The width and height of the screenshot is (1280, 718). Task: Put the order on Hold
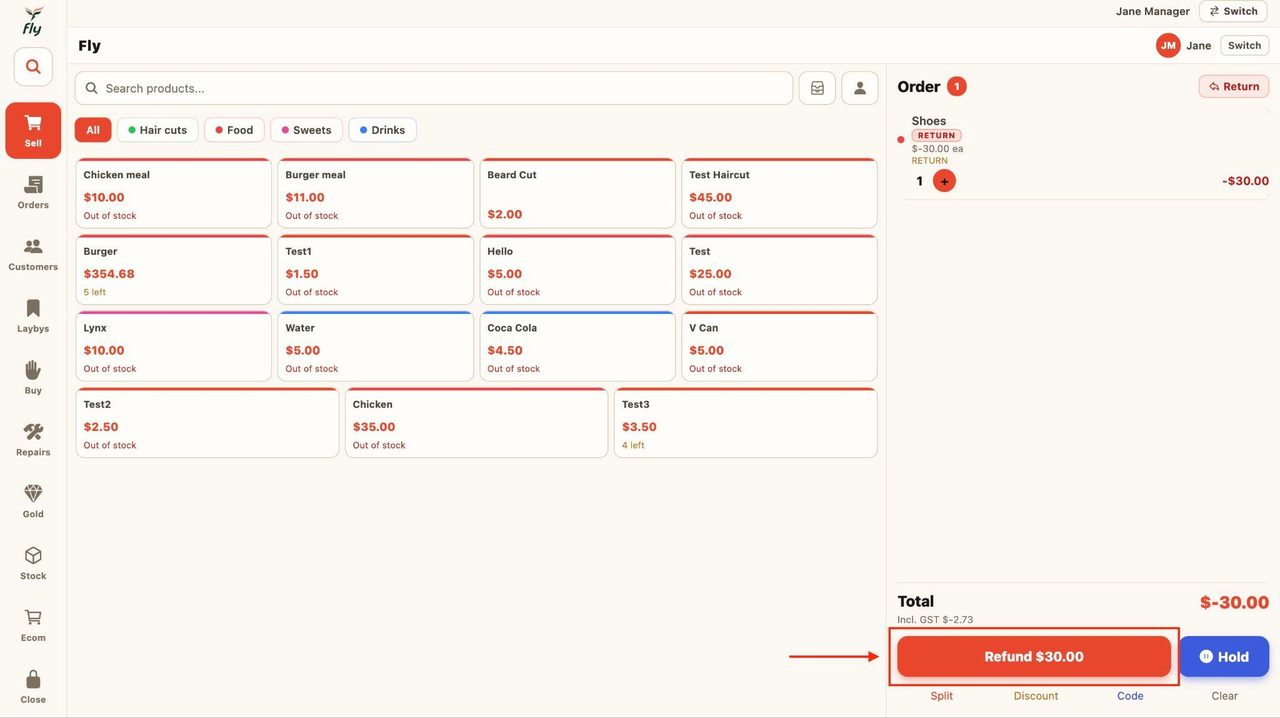[1224, 657]
